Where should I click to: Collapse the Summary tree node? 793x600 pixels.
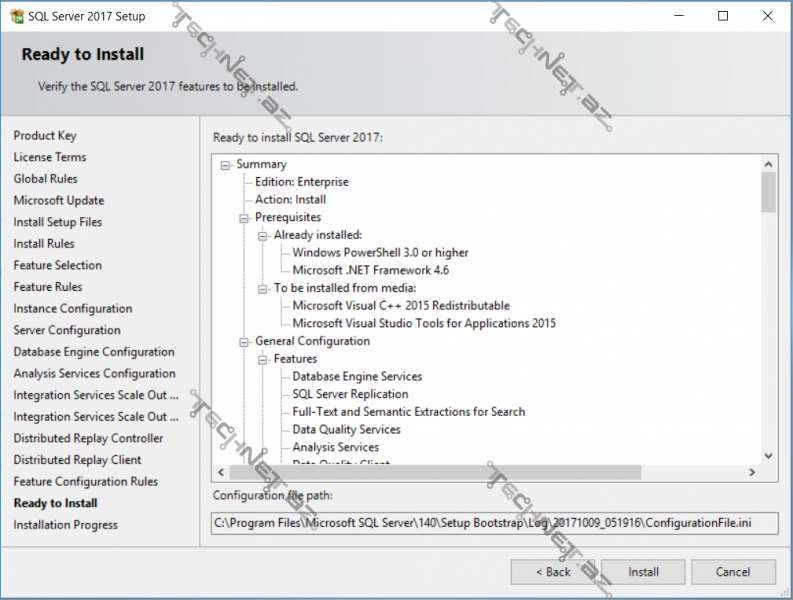coord(226,165)
